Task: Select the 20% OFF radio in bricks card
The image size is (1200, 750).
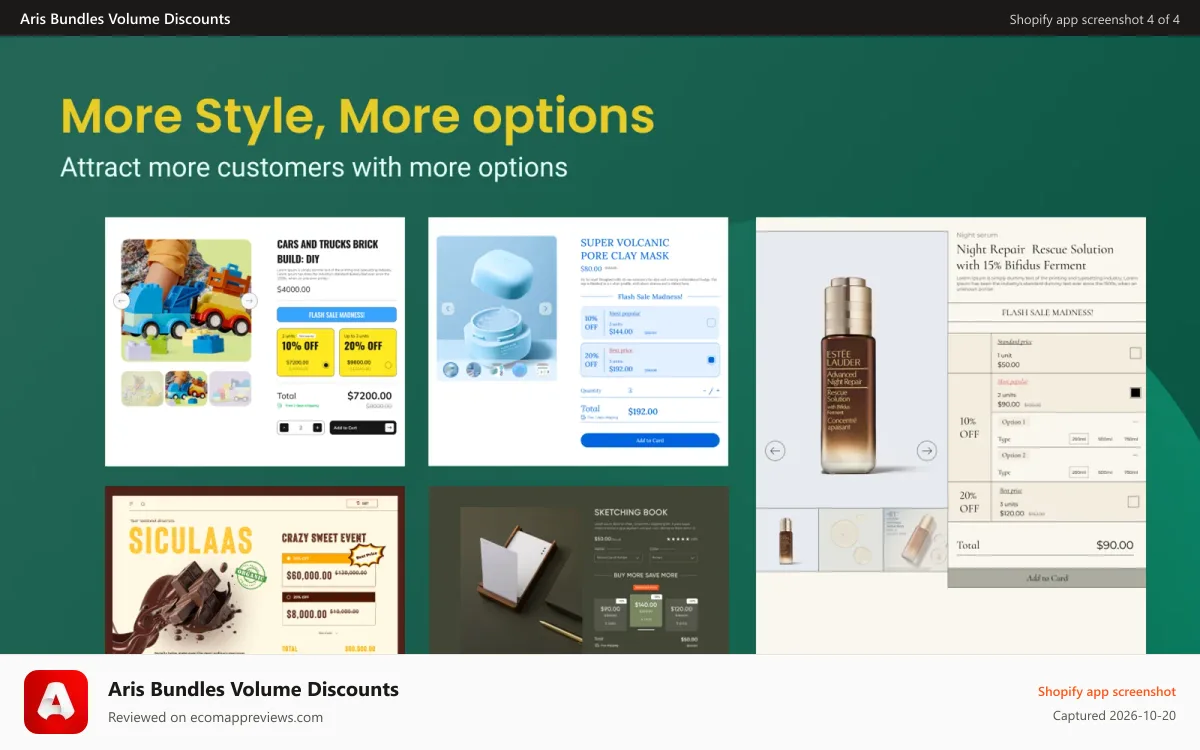Action: pyautogui.click(x=388, y=365)
